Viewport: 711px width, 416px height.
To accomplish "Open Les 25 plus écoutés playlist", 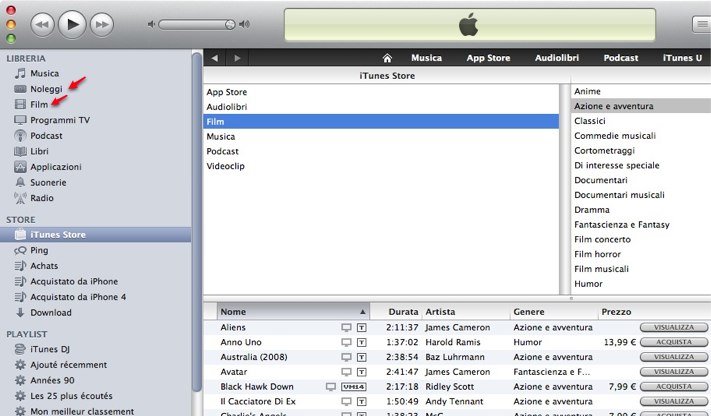I will (71, 396).
